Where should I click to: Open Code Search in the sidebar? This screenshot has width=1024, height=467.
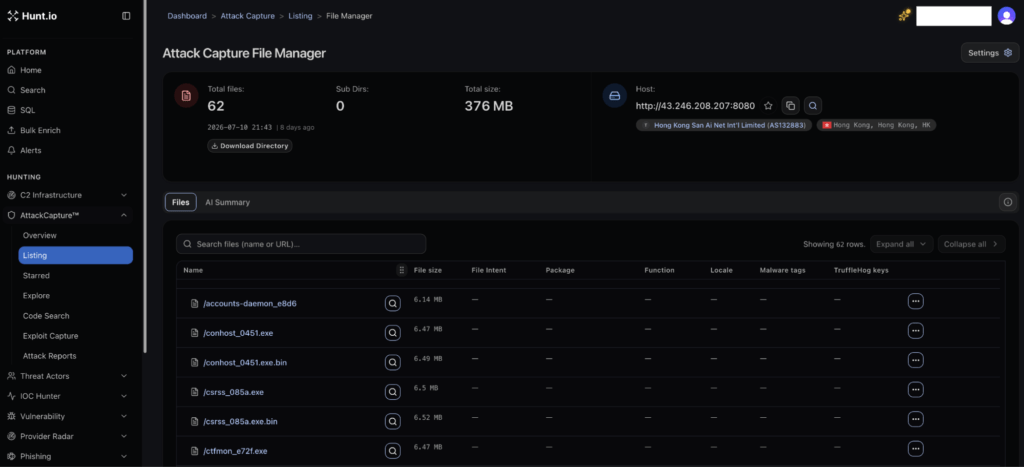pos(46,315)
